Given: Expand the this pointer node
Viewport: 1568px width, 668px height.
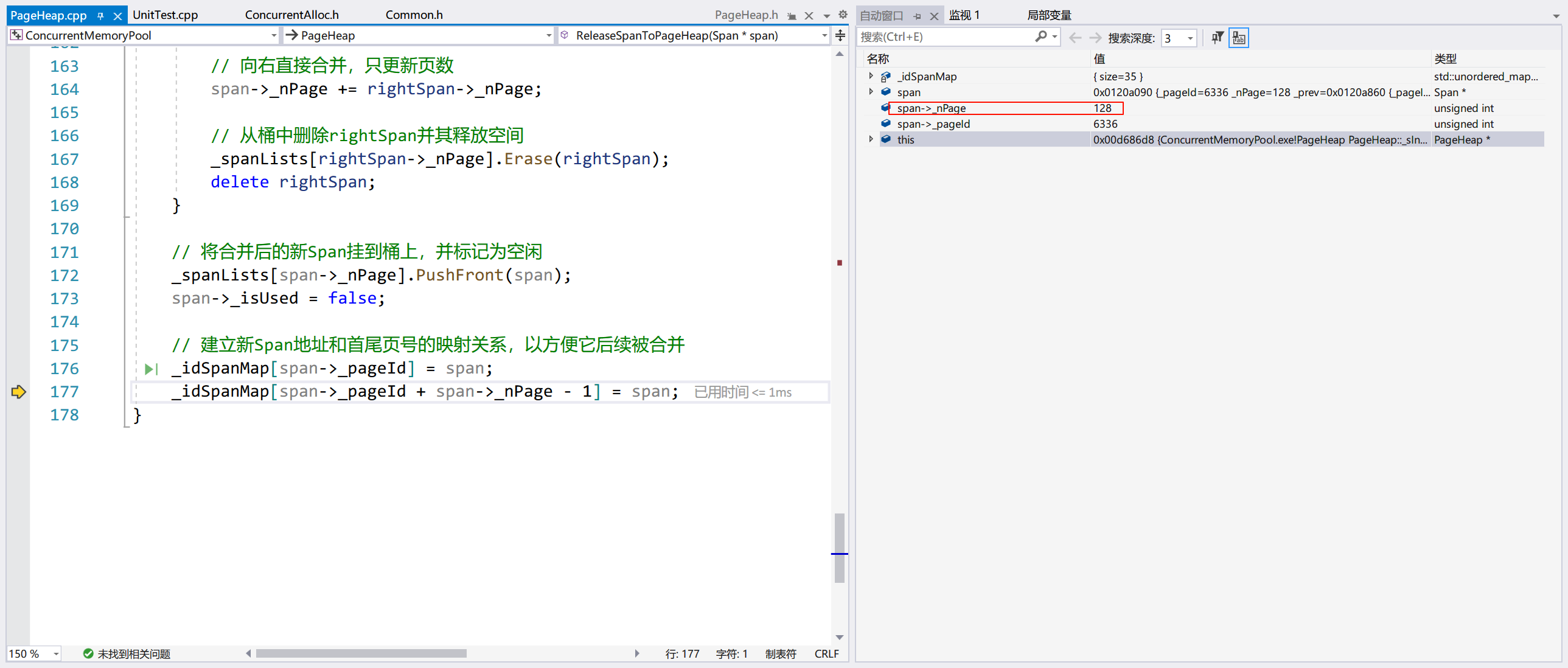Looking at the screenshot, I should [871, 139].
